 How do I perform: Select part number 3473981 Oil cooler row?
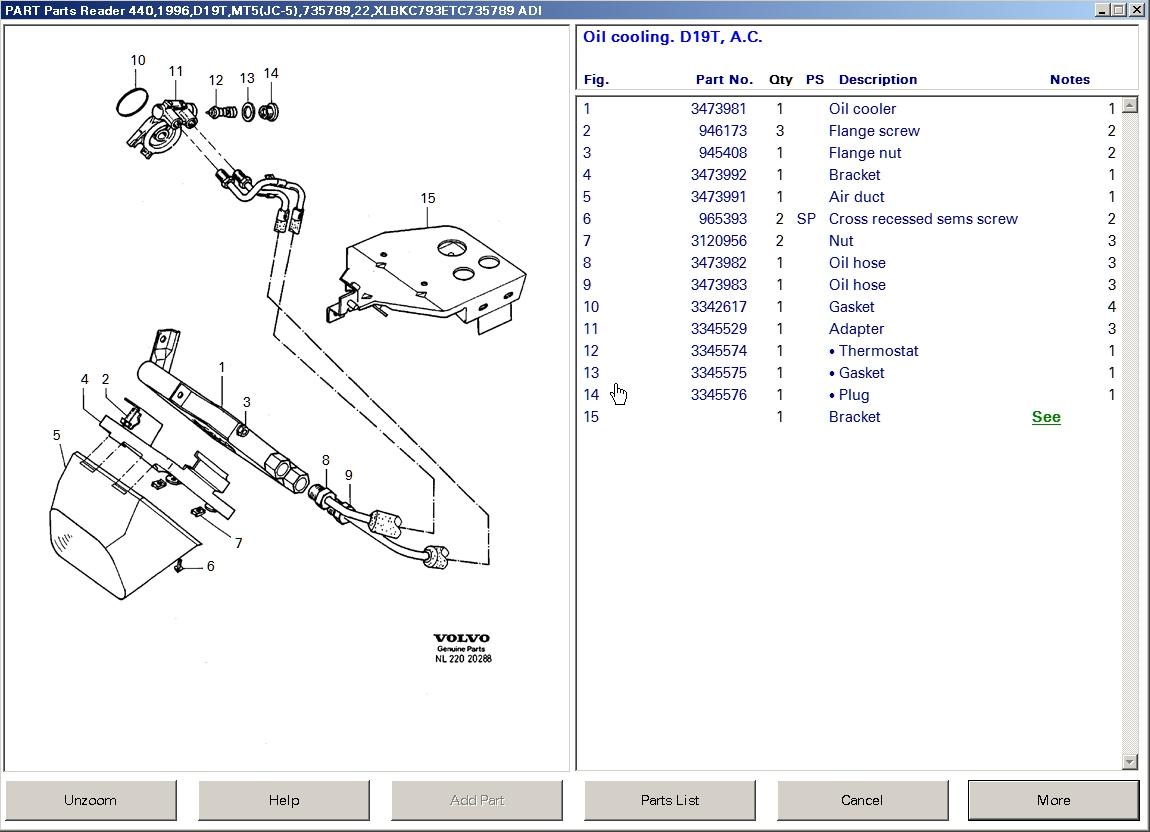coord(849,109)
